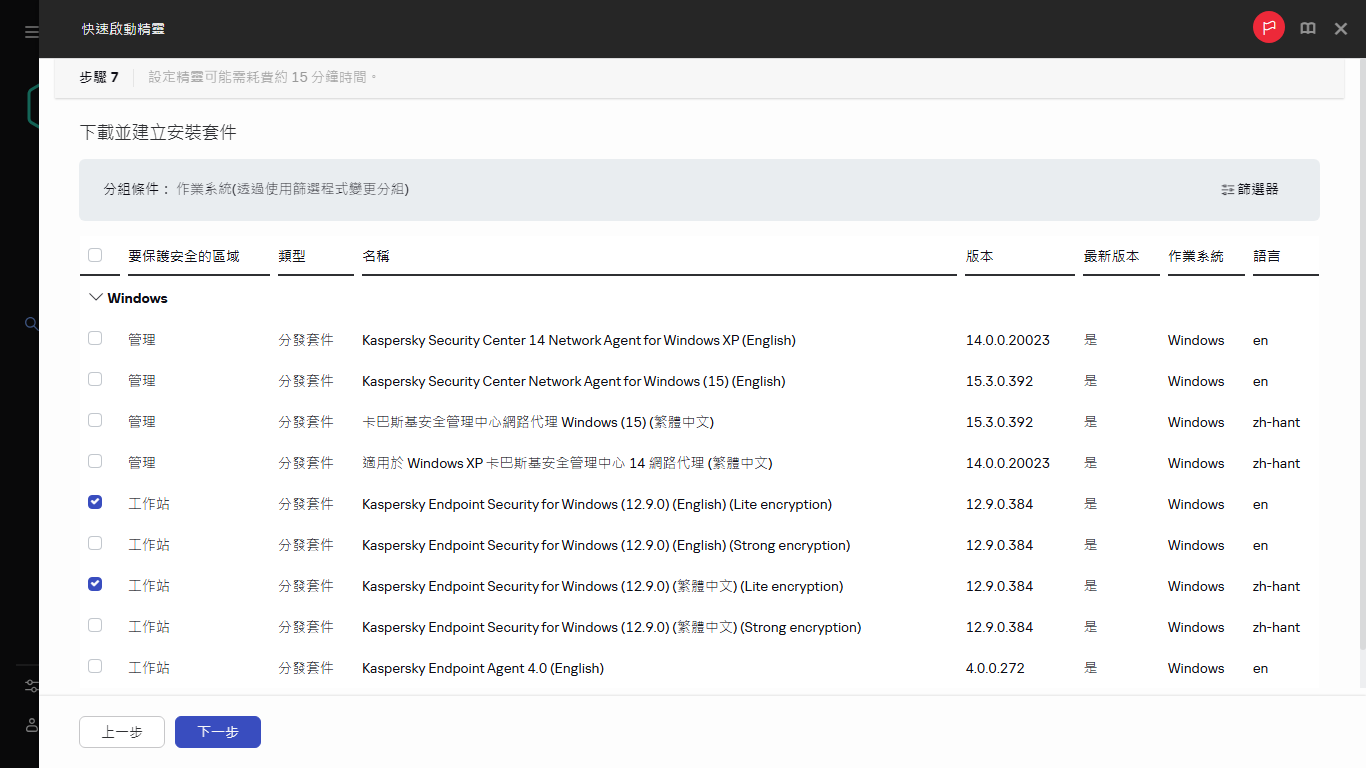This screenshot has width=1366, height=768.
Task: Open the settings sliders icon in sidebar
Action: coord(31,686)
